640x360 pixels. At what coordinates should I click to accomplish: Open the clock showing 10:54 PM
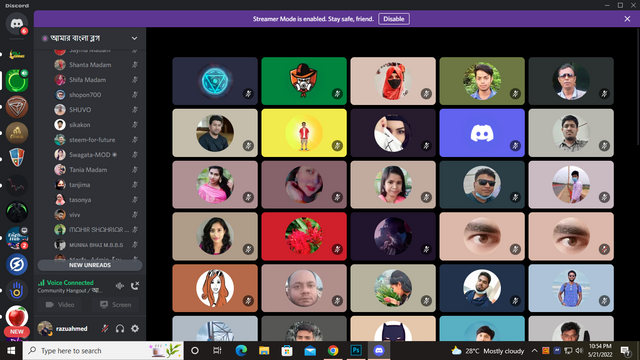[600, 351]
